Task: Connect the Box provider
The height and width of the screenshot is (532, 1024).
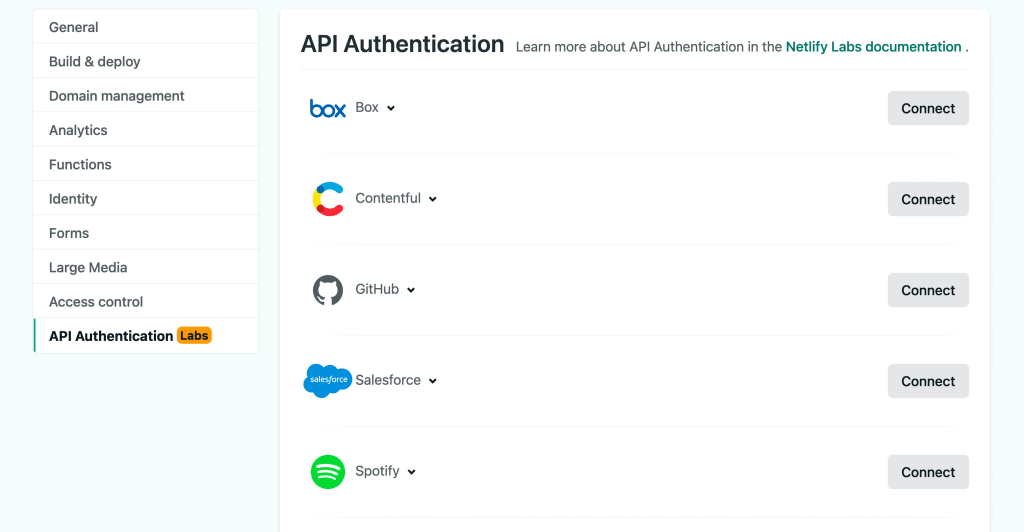Action: 928,108
